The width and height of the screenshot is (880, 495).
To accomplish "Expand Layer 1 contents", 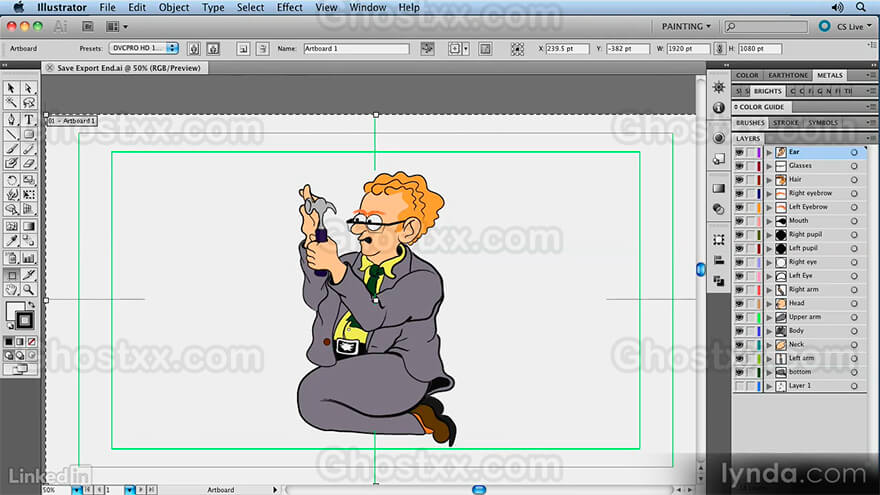I will point(769,386).
